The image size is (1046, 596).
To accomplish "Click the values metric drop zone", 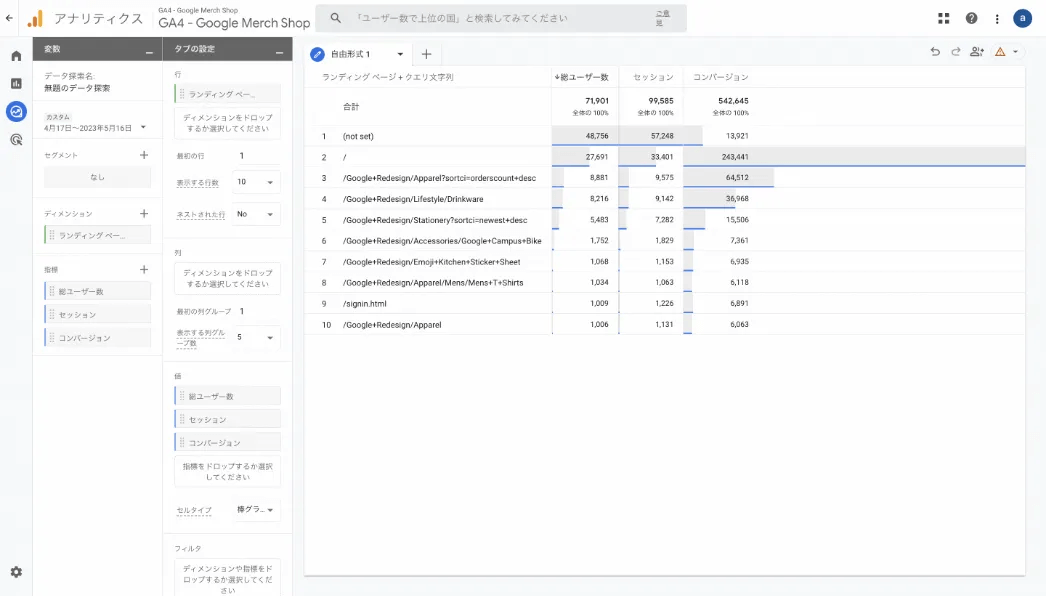I will click(x=227, y=471).
